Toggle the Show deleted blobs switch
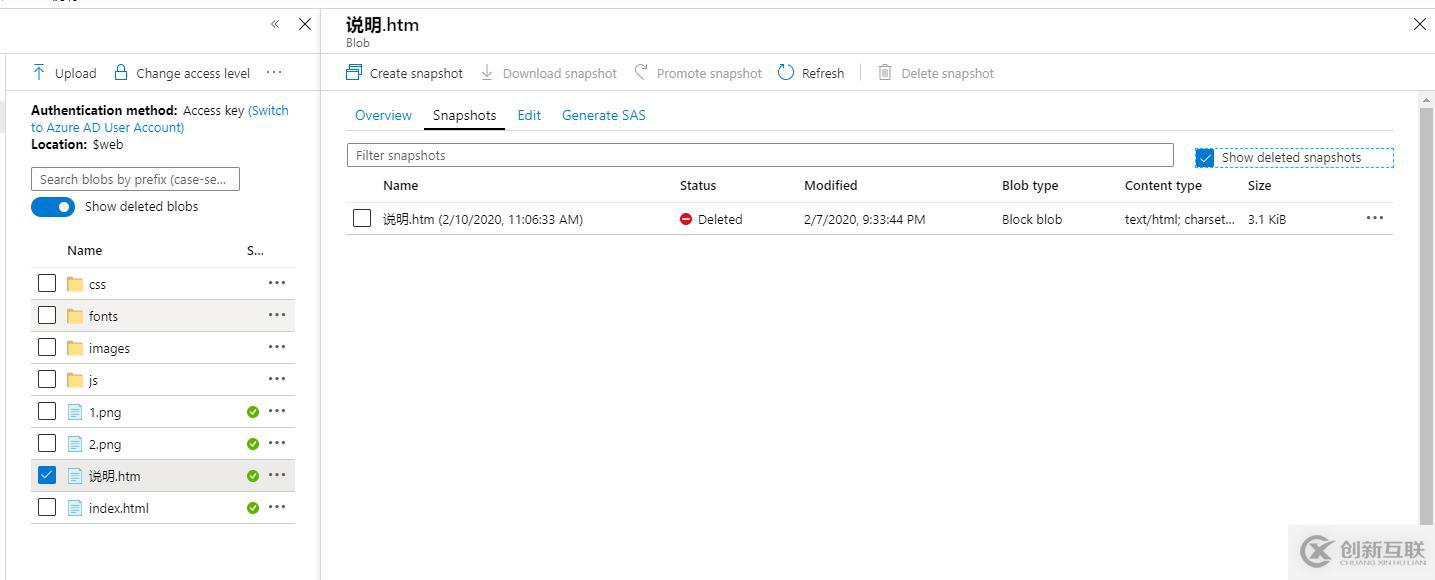 [53, 207]
